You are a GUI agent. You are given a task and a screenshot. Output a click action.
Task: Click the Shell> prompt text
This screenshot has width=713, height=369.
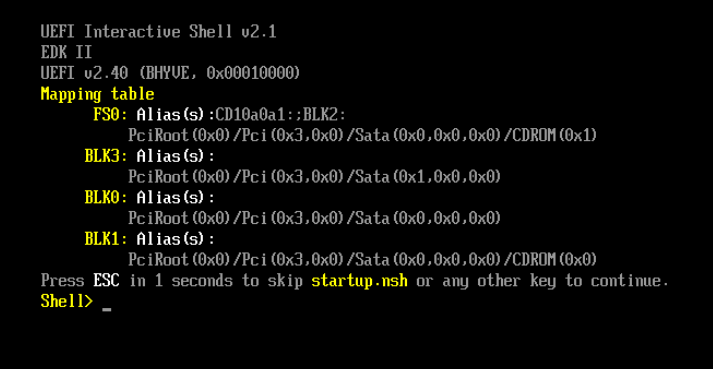tap(67, 301)
